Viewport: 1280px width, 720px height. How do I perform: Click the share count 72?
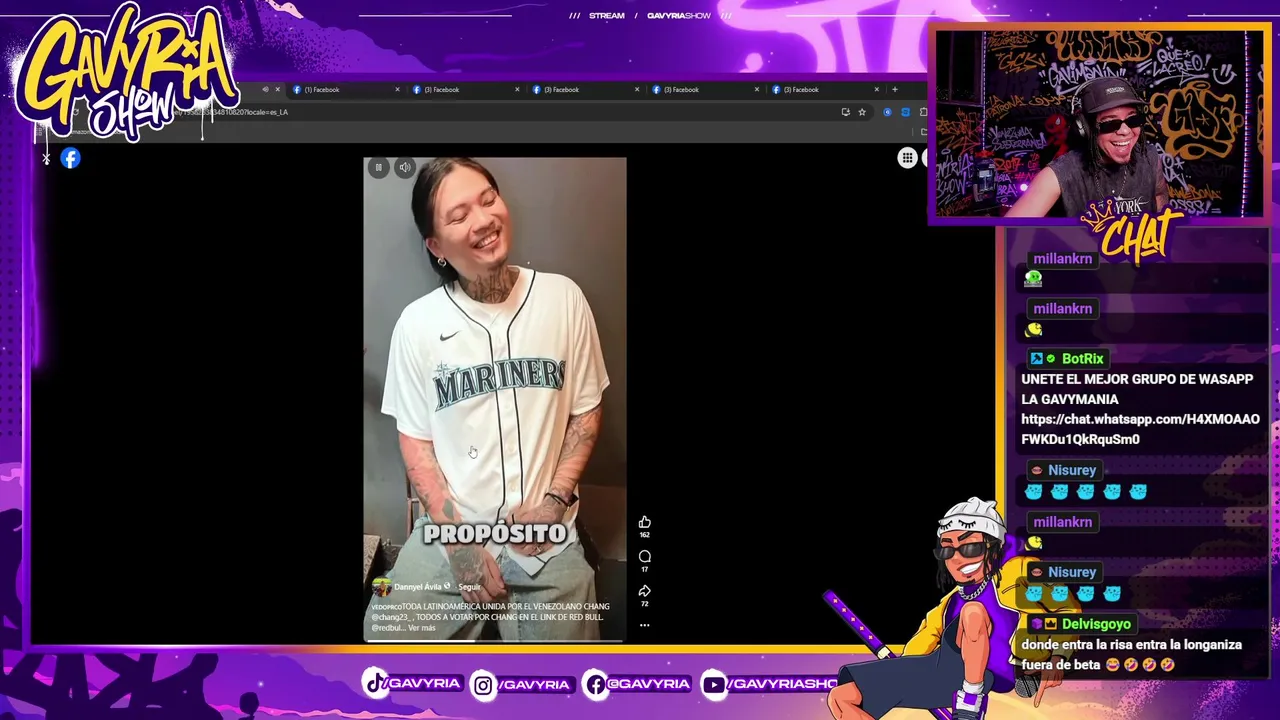pos(644,604)
